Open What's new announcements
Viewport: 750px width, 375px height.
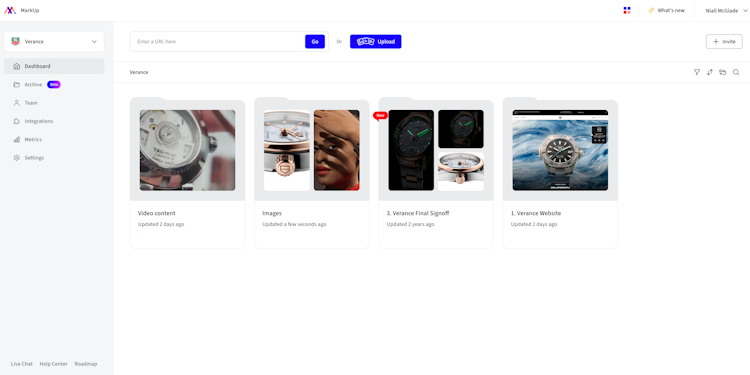coord(667,11)
